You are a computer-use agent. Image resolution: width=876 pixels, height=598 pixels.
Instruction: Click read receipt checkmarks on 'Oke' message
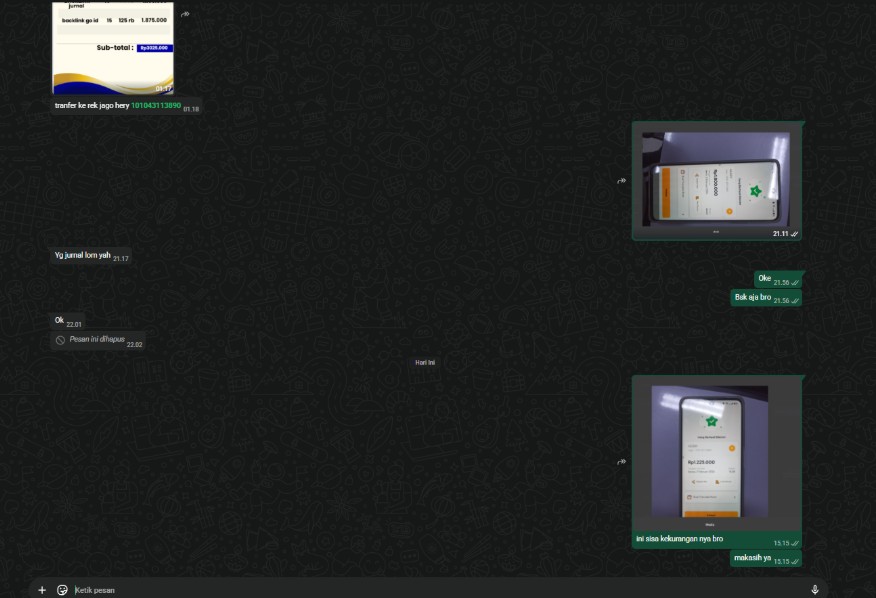[x=795, y=282]
